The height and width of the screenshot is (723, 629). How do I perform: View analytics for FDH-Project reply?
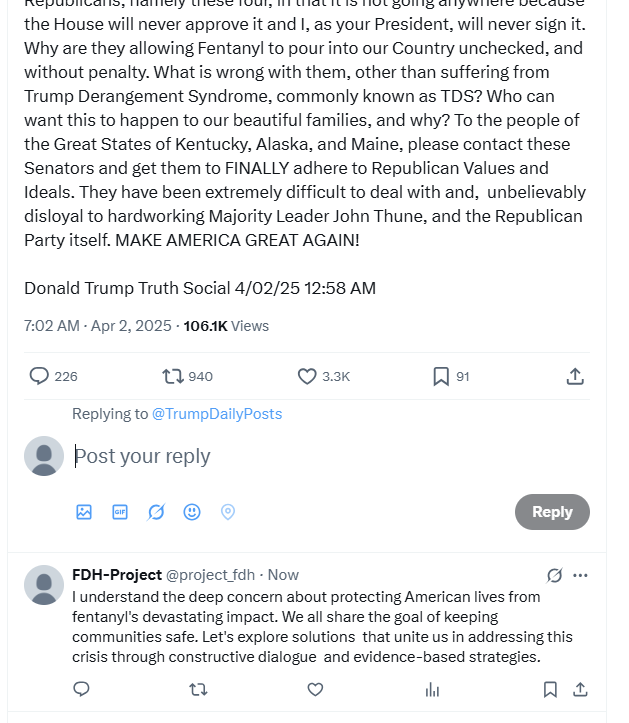point(432,689)
